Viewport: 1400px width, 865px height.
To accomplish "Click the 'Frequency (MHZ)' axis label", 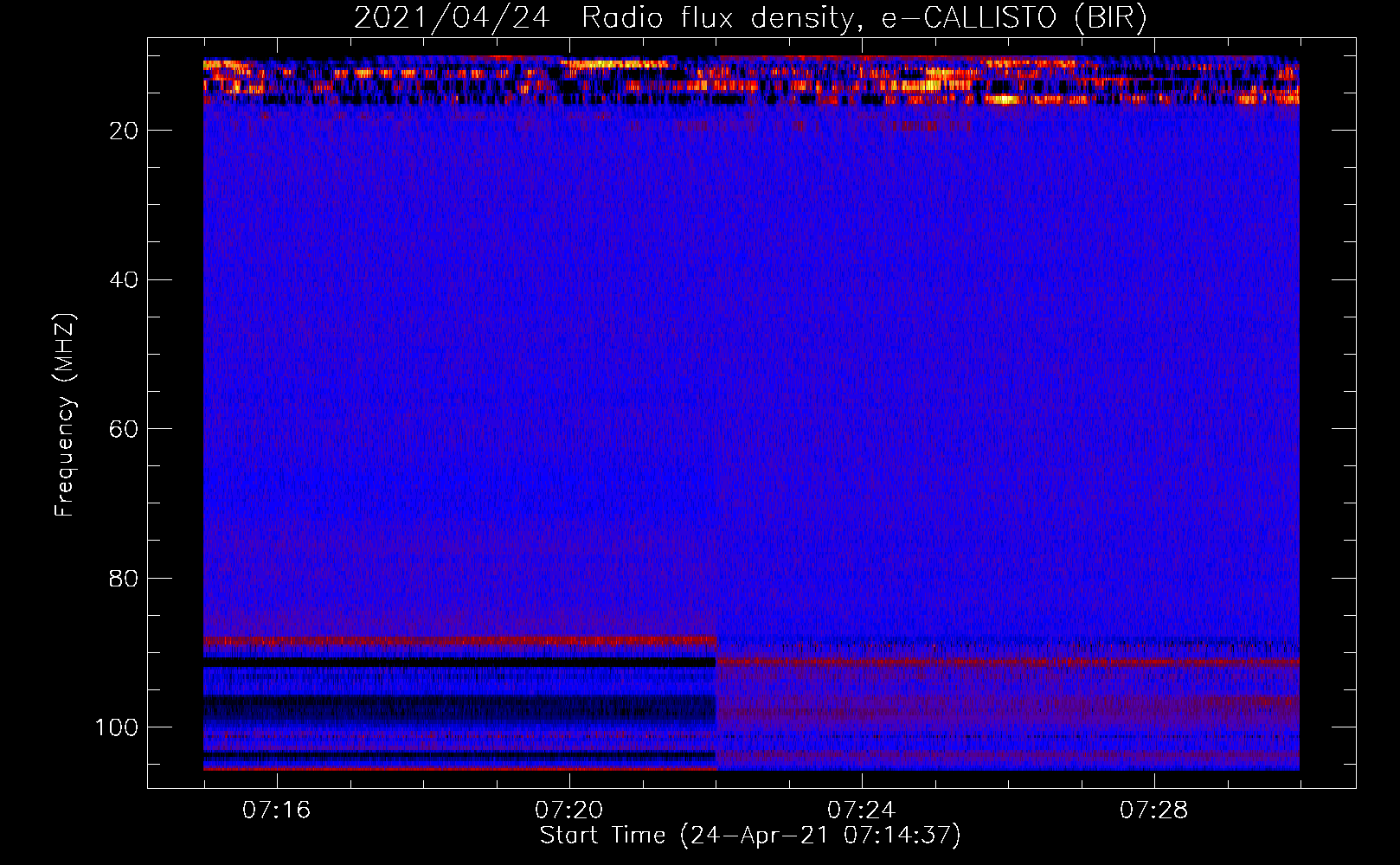I will pyautogui.click(x=65, y=414).
